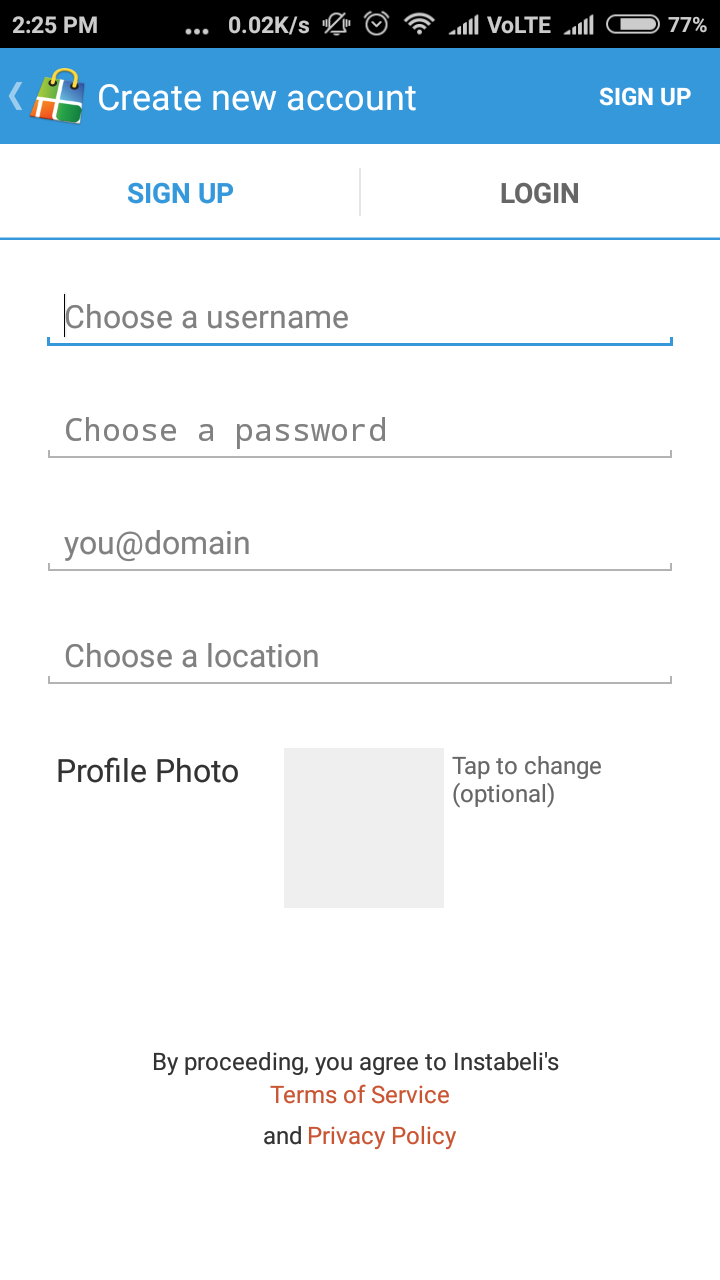Switch to the LOGIN tab

540,193
